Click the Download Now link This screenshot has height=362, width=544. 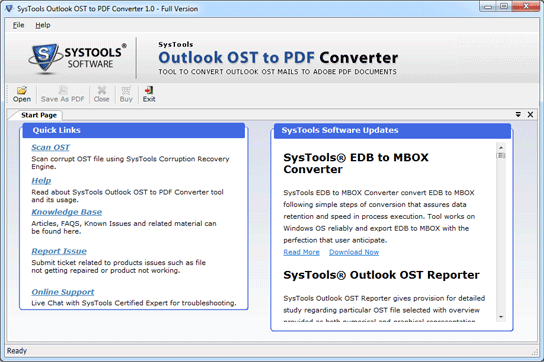354,252
